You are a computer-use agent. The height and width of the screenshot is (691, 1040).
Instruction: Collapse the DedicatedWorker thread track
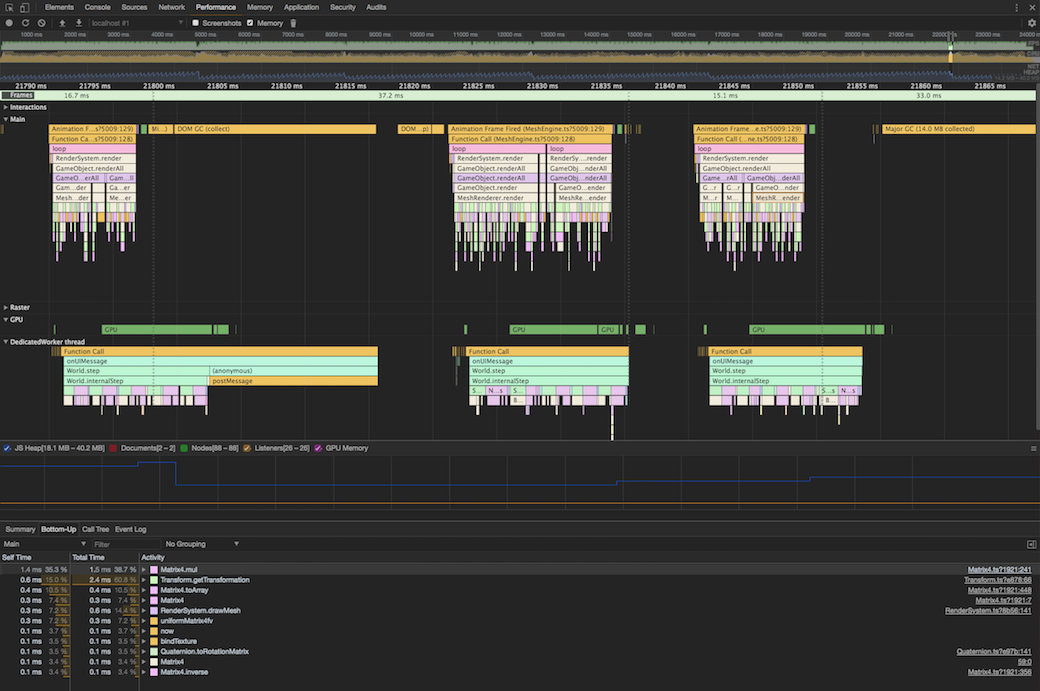[5, 342]
